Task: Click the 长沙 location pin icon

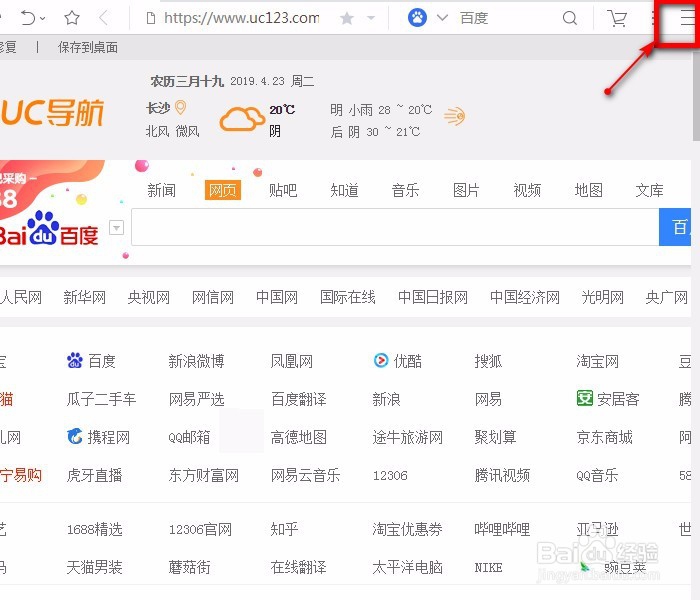Action: 180,107
